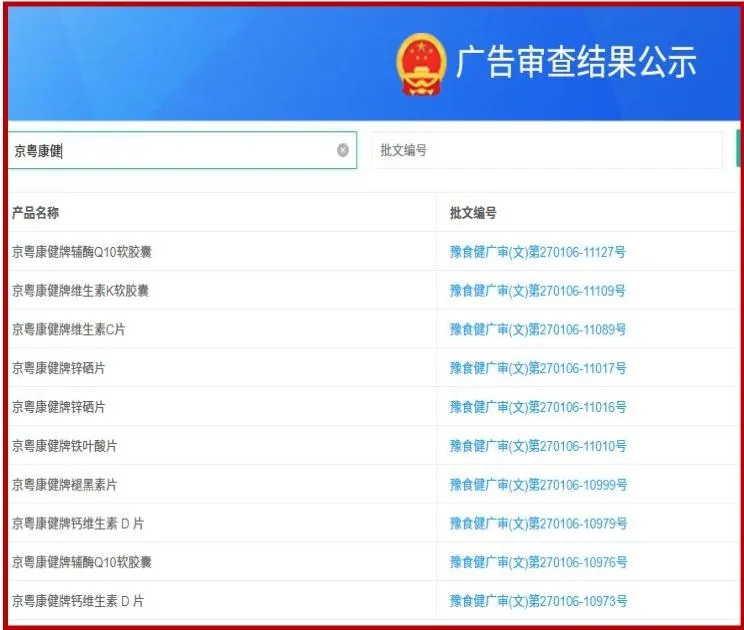Screen dimensions: 744x630
Task: Open approval link ending 11127号
Action: (538, 251)
